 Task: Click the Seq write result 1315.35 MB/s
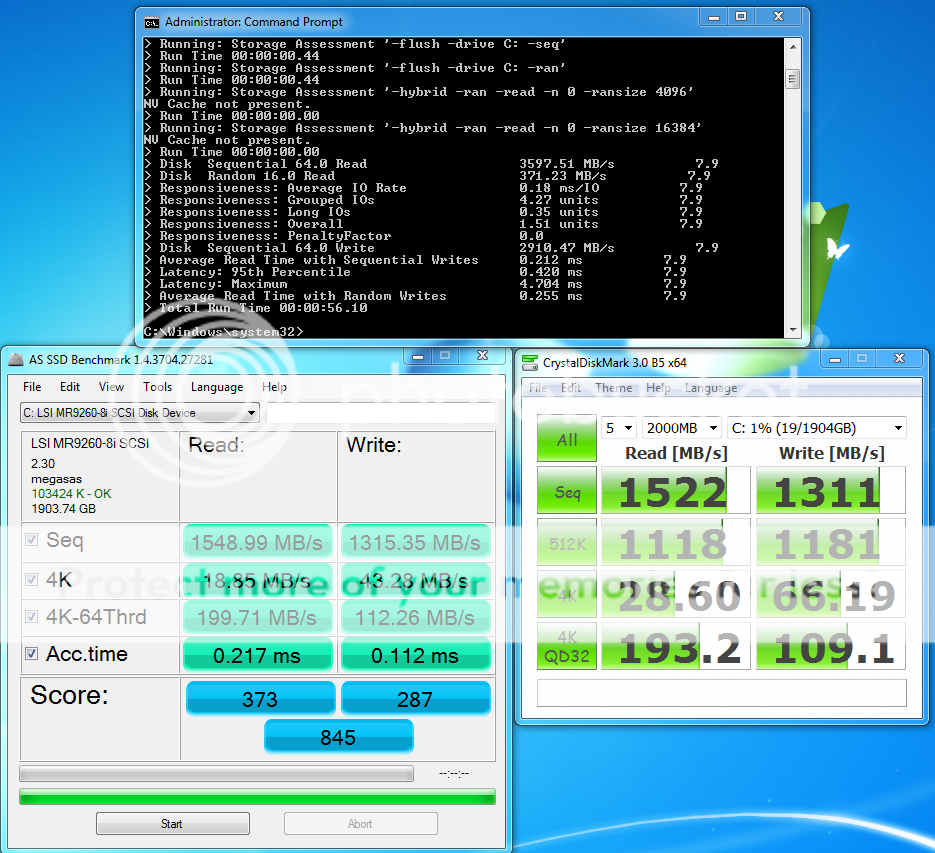[416, 542]
